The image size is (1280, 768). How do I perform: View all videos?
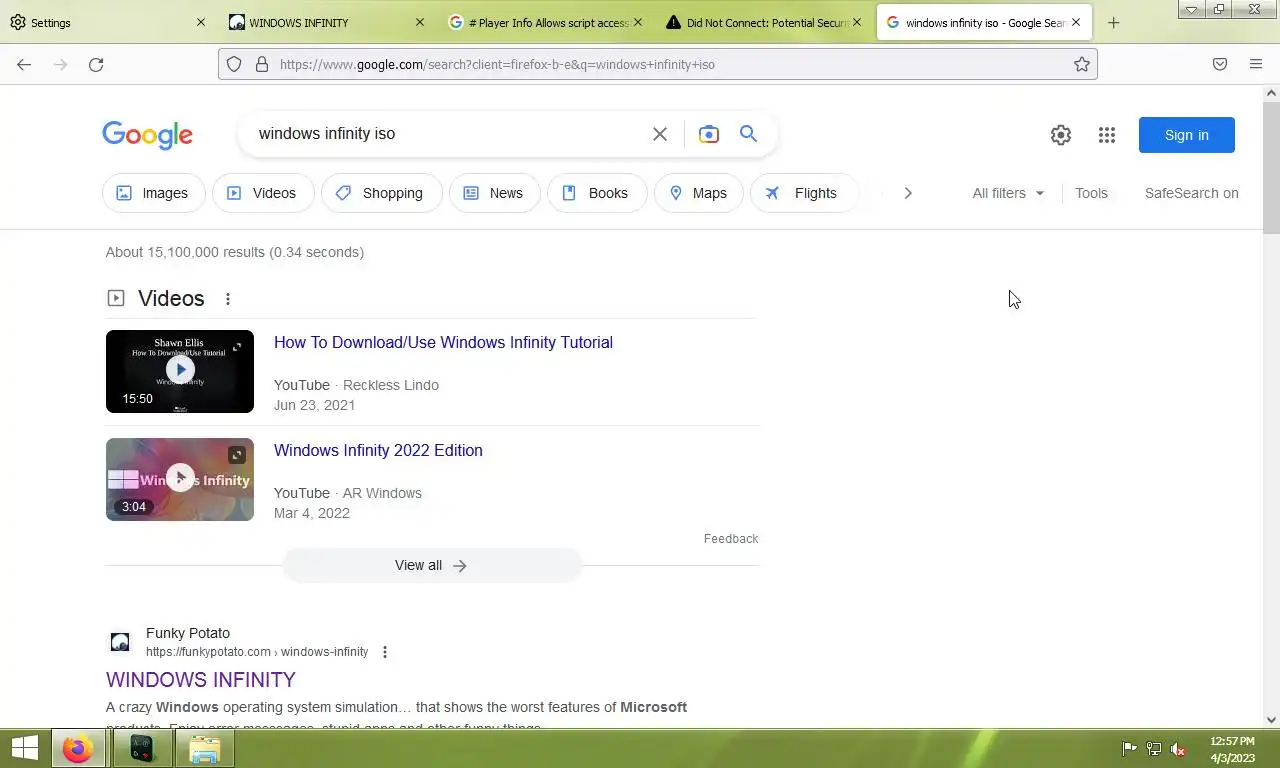(431, 565)
